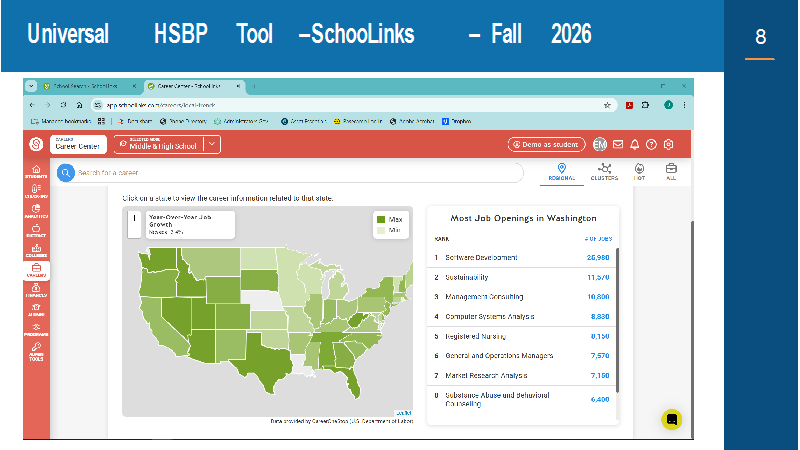Click General and Operations Managers row
Image resolution: width=800 pixels, height=450 pixels.
[521, 356]
